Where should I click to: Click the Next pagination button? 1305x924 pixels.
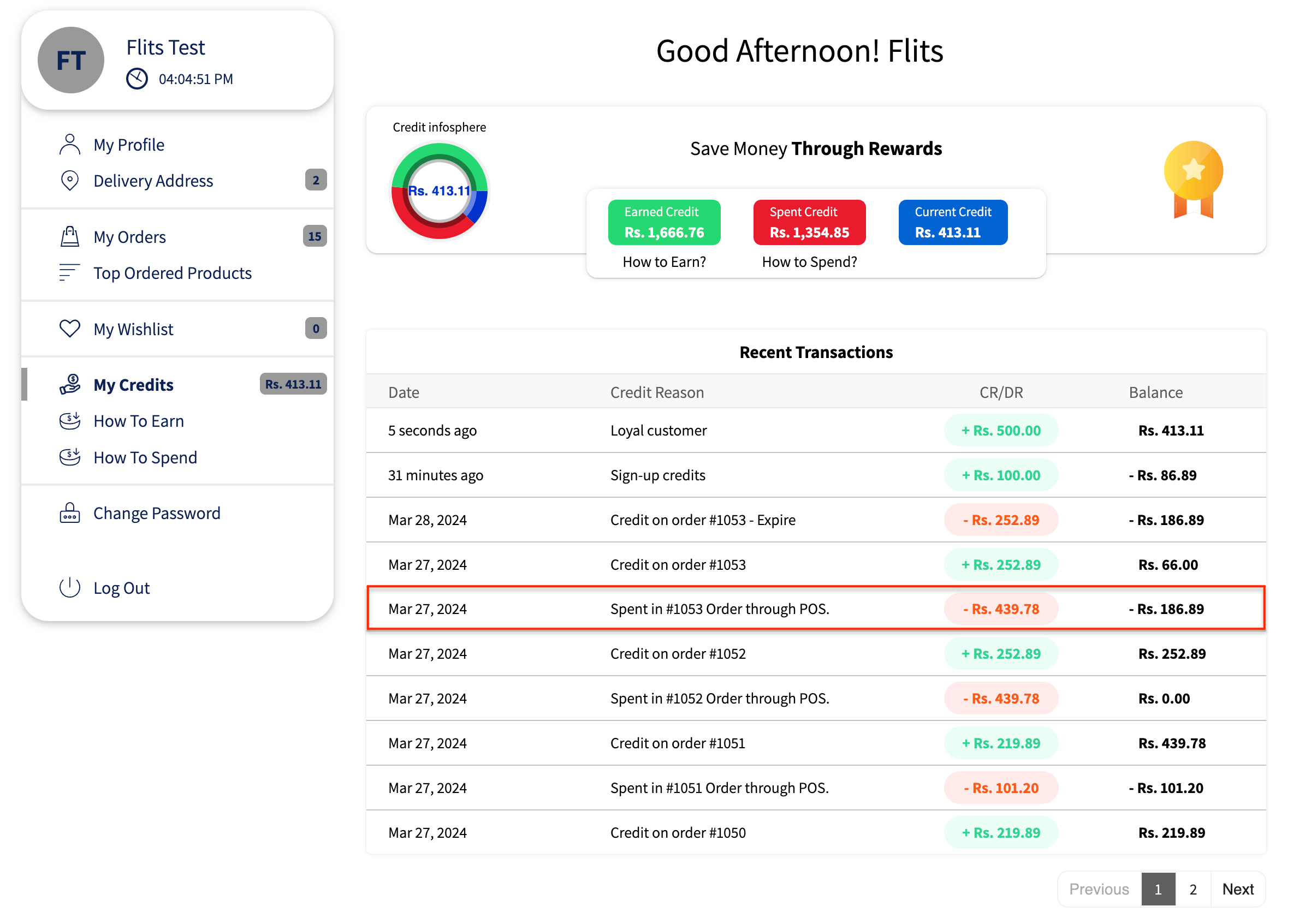[1237, 889]
